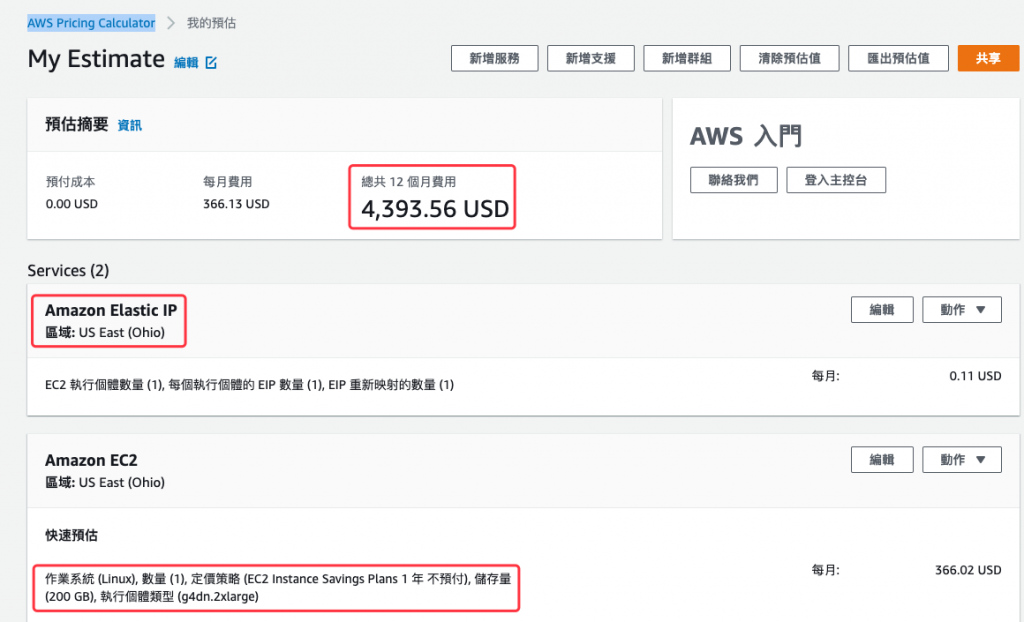Select the 366.13 USD monthly cost value

236,204
